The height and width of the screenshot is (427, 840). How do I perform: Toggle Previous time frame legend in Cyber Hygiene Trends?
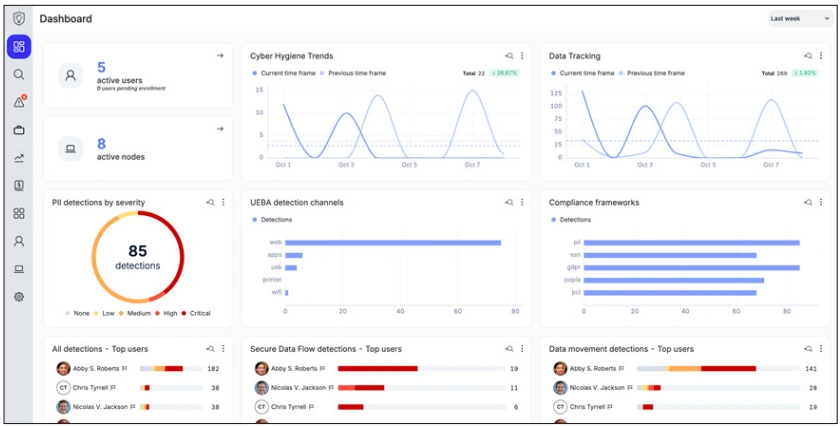pos(354,73)
